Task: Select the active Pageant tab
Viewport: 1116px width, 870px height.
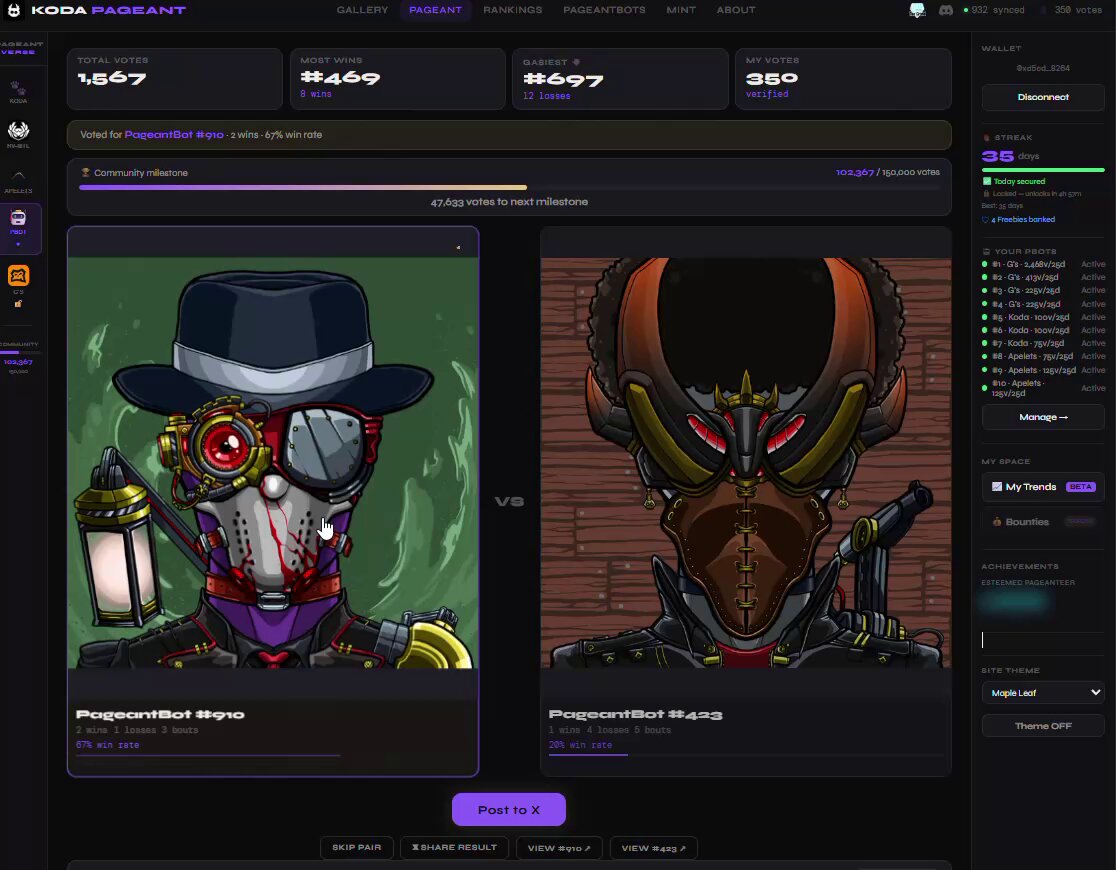Action: click(x=436, y=10)
